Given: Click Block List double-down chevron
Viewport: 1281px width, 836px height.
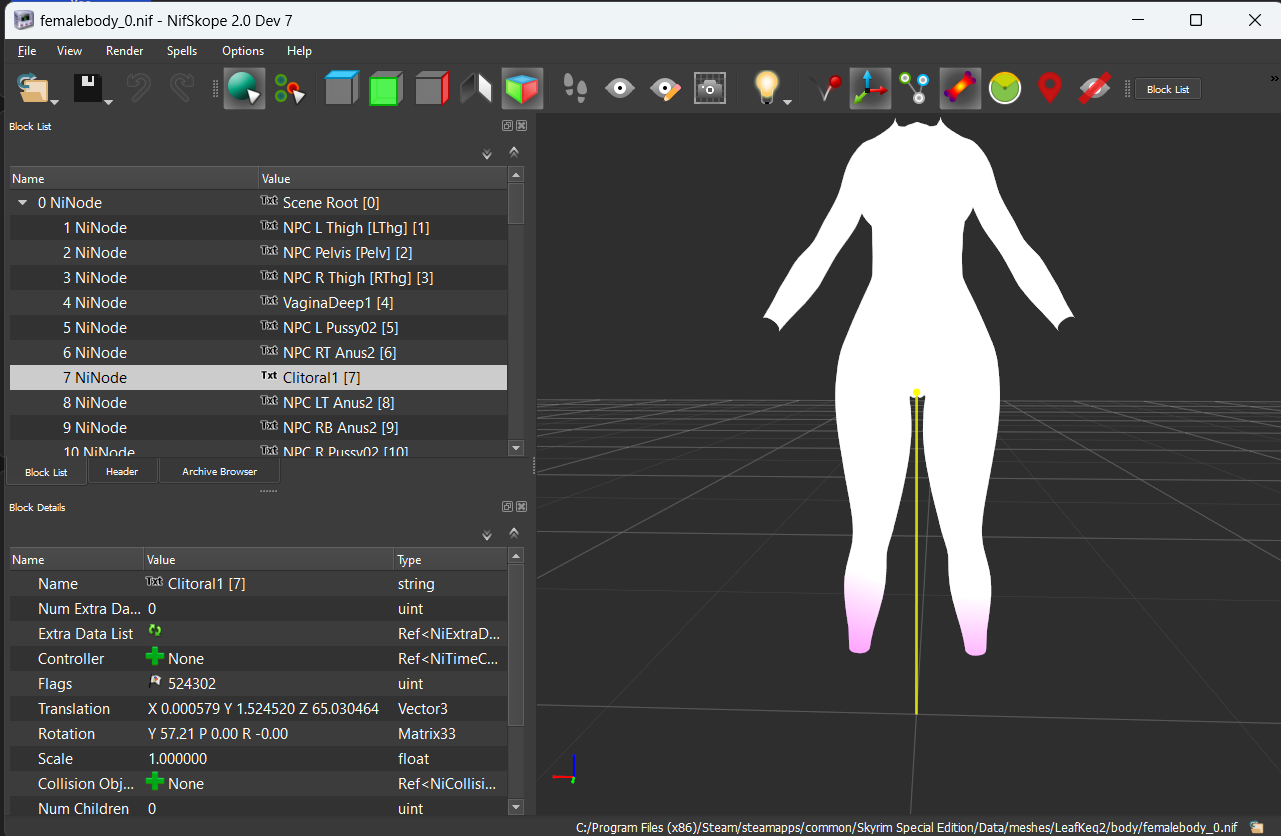Looking at the screenshot, I should click(487, 153).
